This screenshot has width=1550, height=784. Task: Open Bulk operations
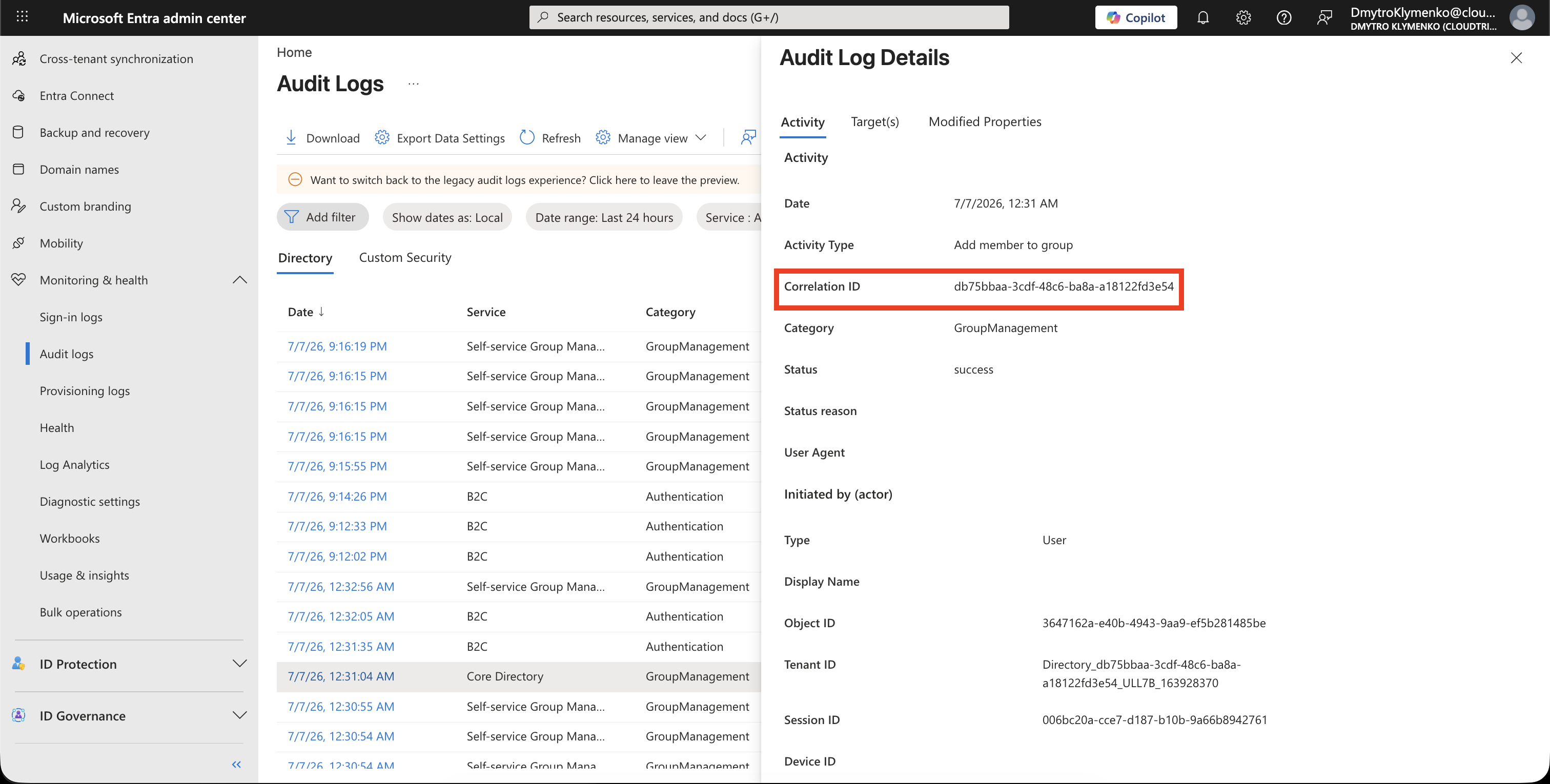[80, 611]
